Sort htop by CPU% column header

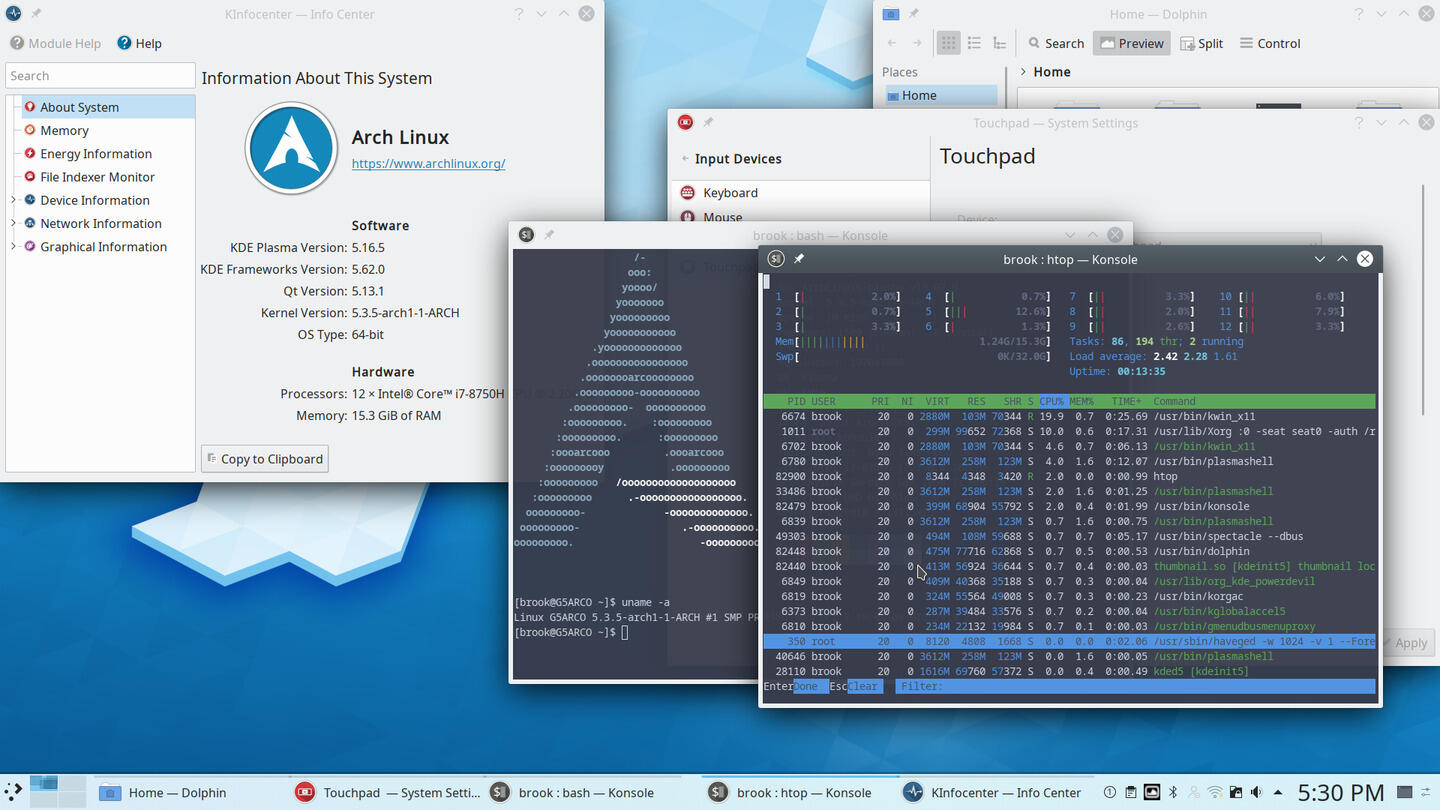tap(1051, 401)
